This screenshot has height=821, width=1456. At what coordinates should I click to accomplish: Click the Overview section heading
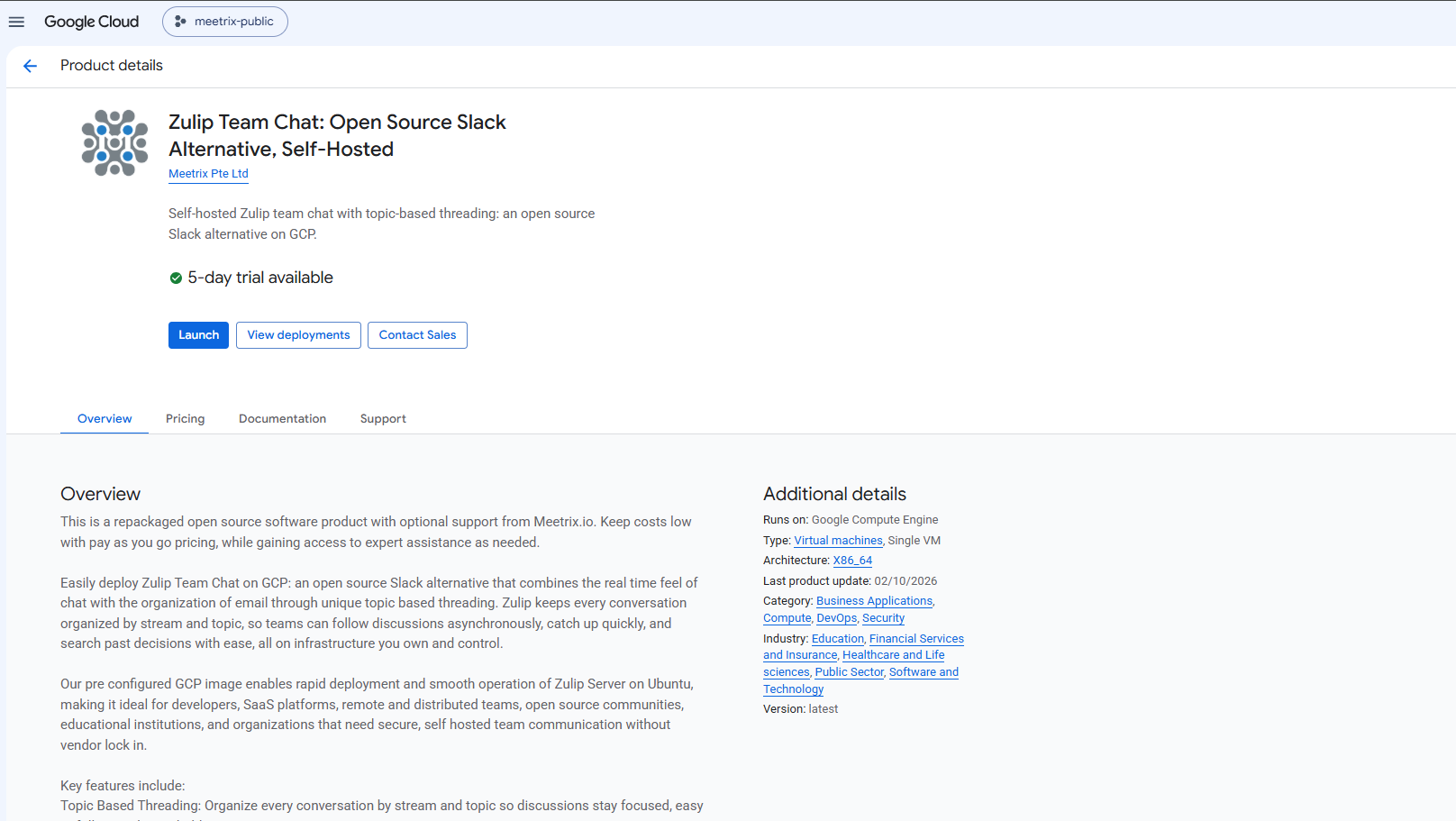100,494
